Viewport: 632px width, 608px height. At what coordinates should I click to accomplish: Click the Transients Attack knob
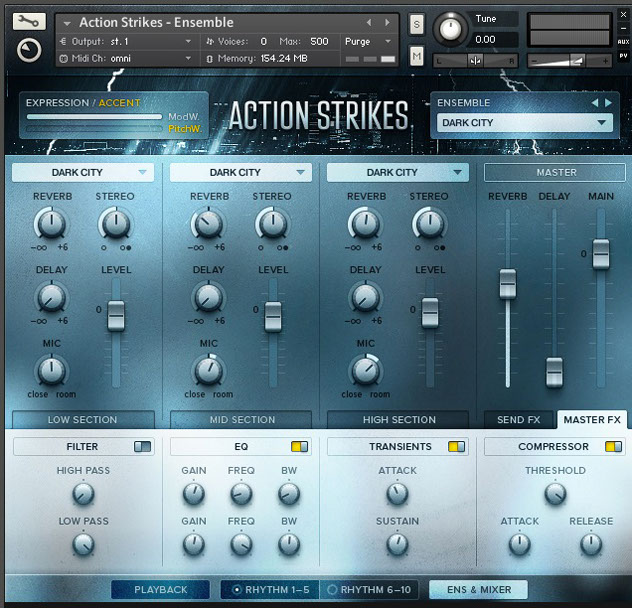point(397,493)
